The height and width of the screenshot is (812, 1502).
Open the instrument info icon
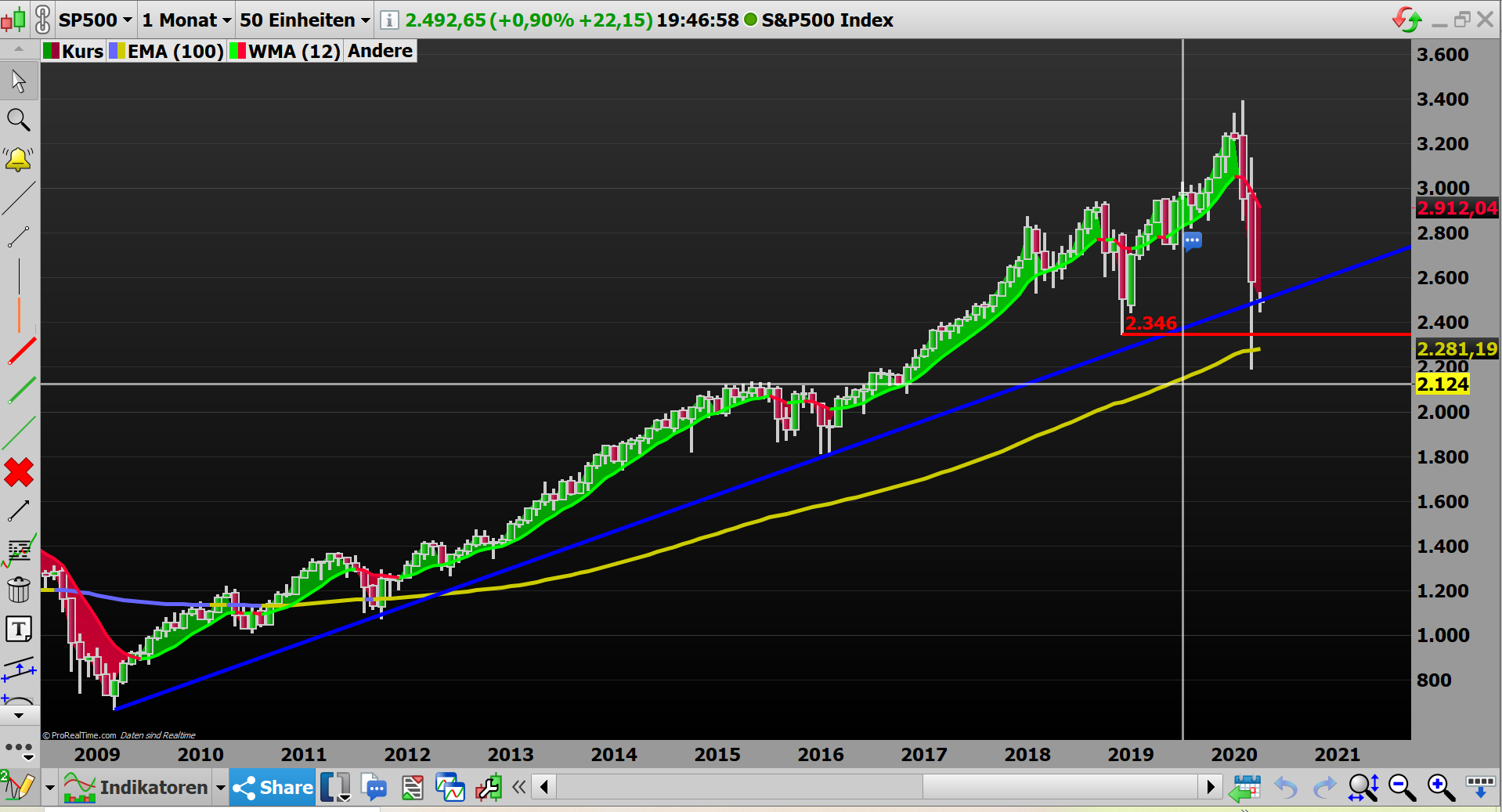(x=389, y=20)
